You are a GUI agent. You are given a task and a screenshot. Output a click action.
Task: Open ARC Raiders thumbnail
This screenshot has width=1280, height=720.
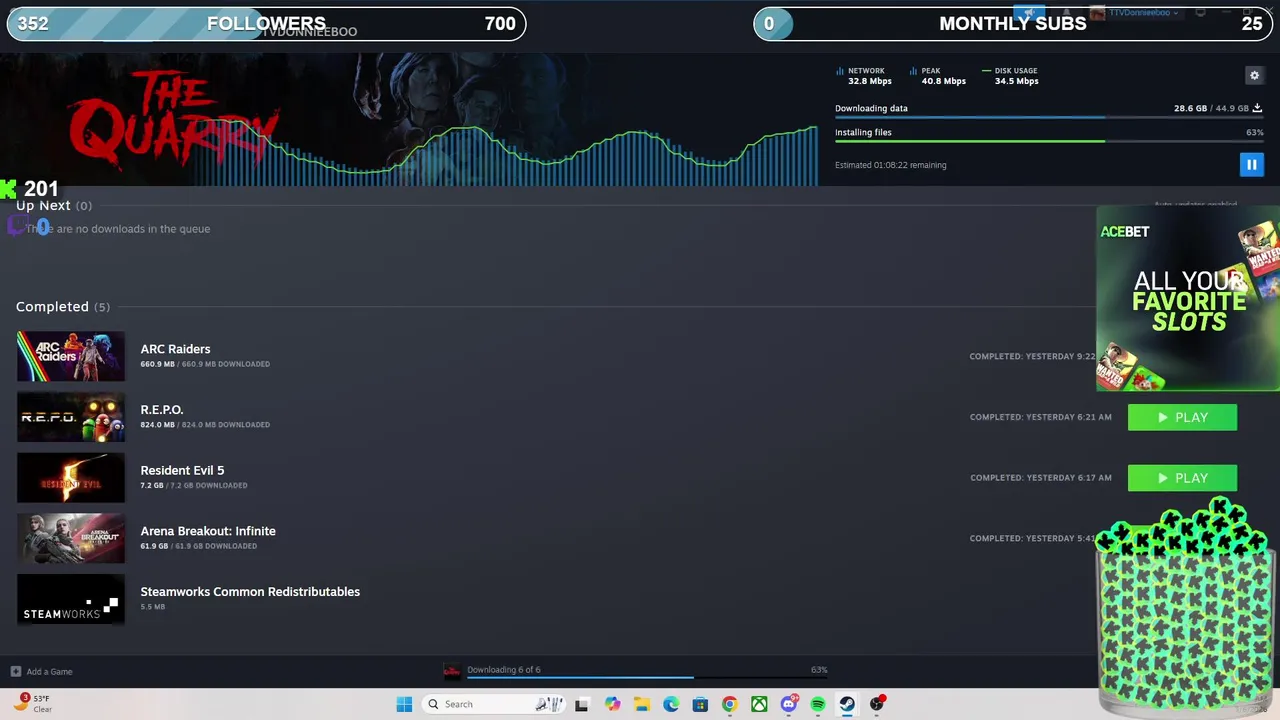point(71,356)
